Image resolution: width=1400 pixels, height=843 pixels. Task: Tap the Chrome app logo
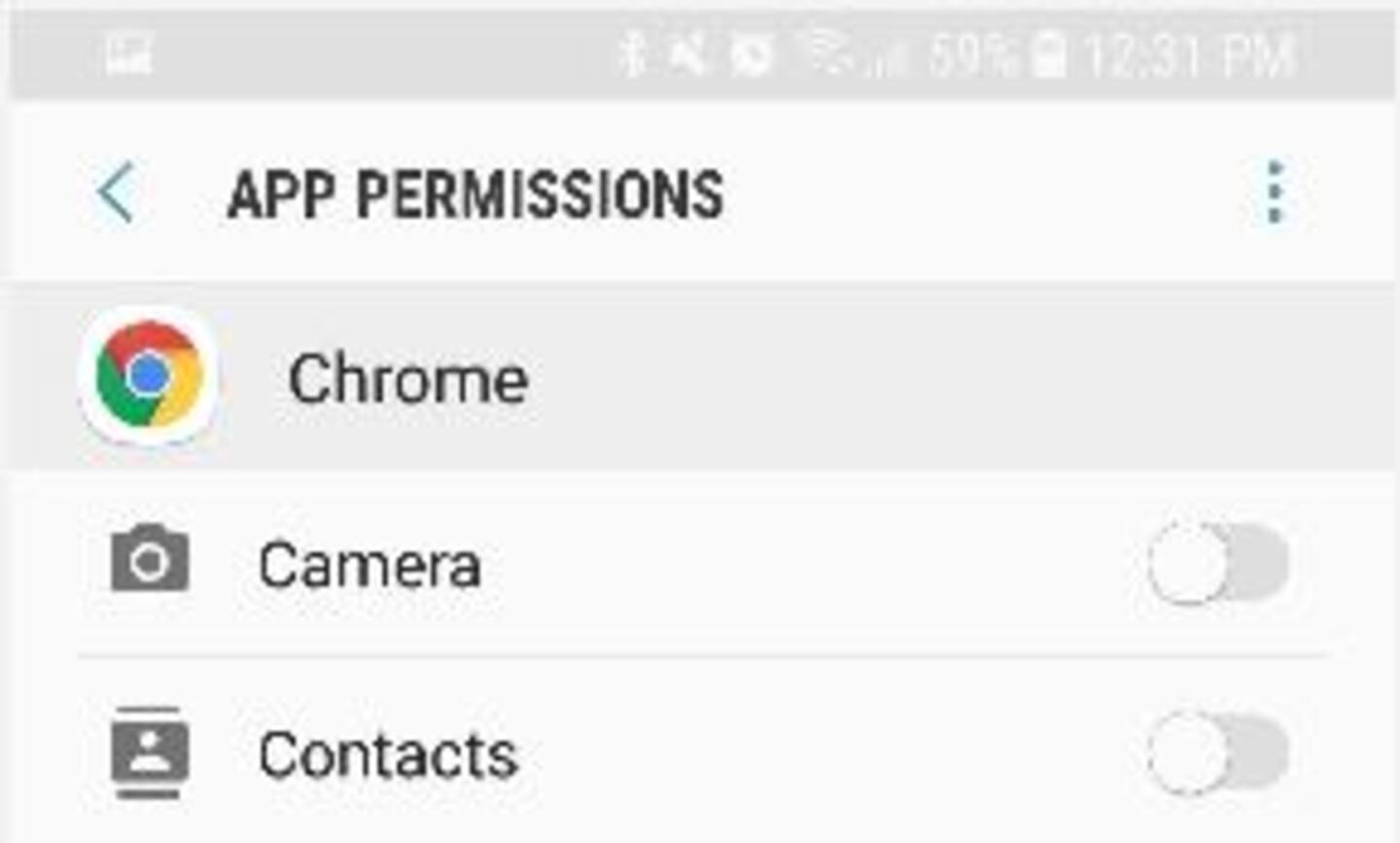[149, 375]
